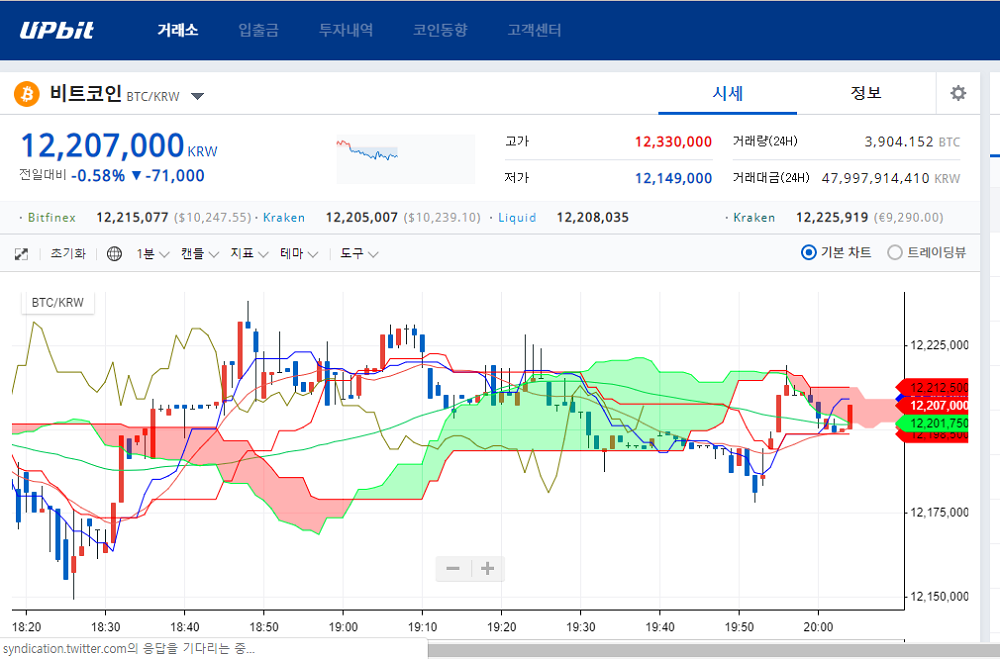Open chart settings gear icon
This screenshot has width=1000, height=659.
(x=958, y=93)
